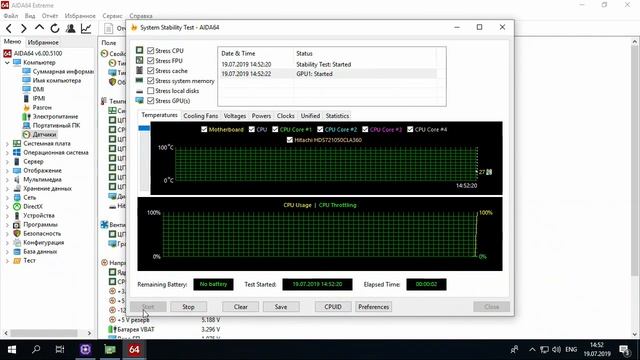Uncheck Motherboard temperature graph checkbox
The height and width of the screenshot is (360, 640).
tap(204, 129)
